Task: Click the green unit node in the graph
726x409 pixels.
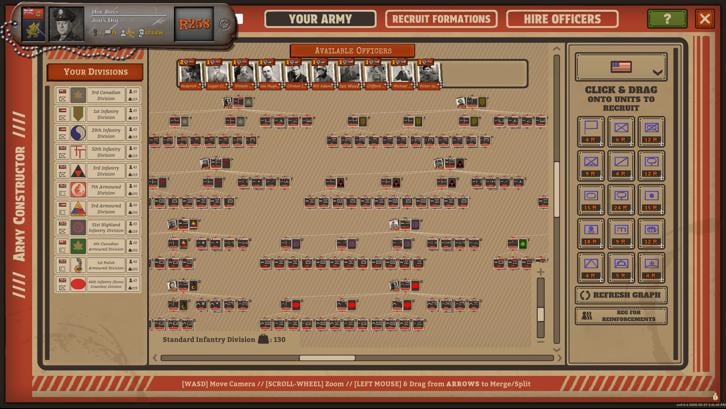Action: click(x=523, y=244)
